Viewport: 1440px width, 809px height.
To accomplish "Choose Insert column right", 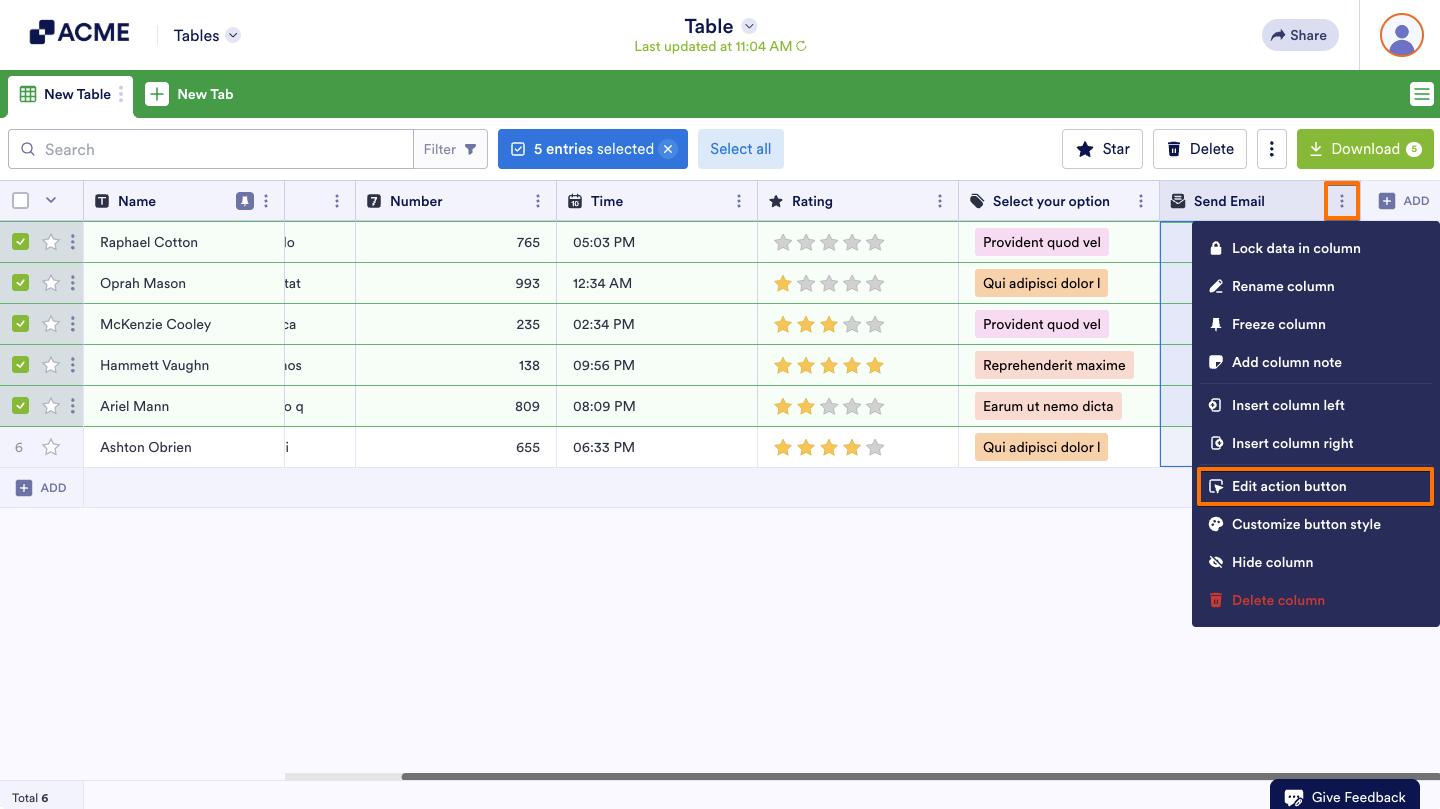I will tap(1315, 443).
